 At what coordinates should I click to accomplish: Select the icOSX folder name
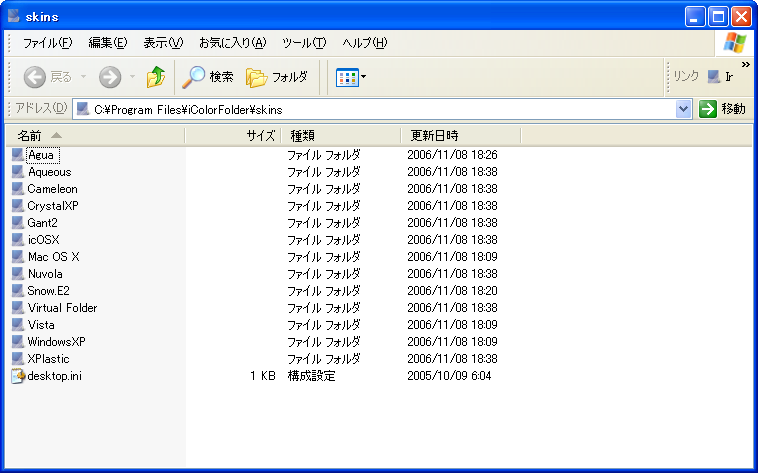(x=44, y=239)
